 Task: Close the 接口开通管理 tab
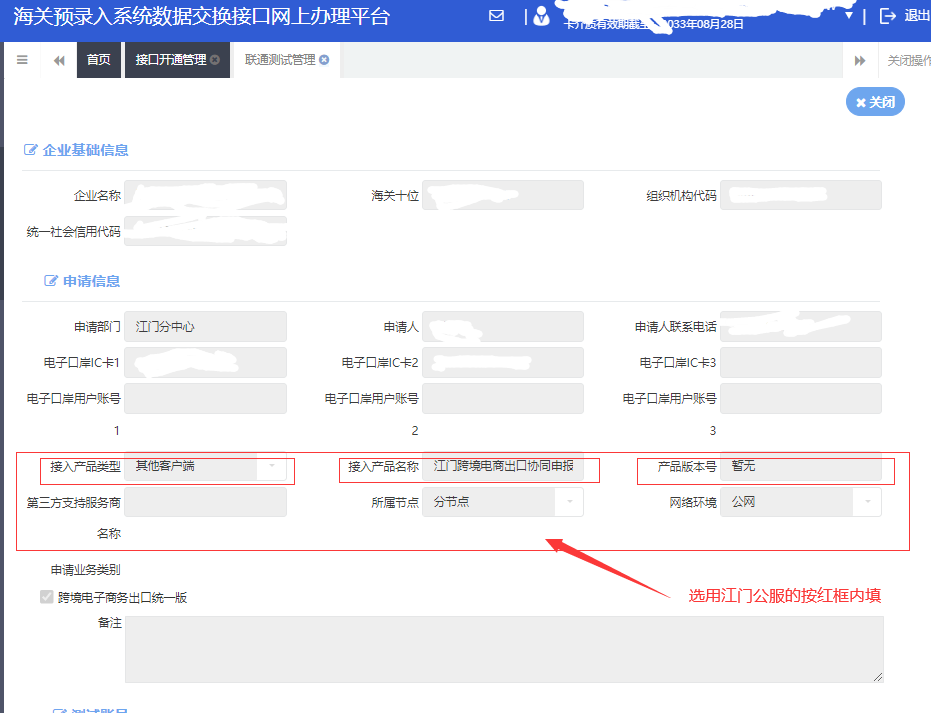coord(215,60)
